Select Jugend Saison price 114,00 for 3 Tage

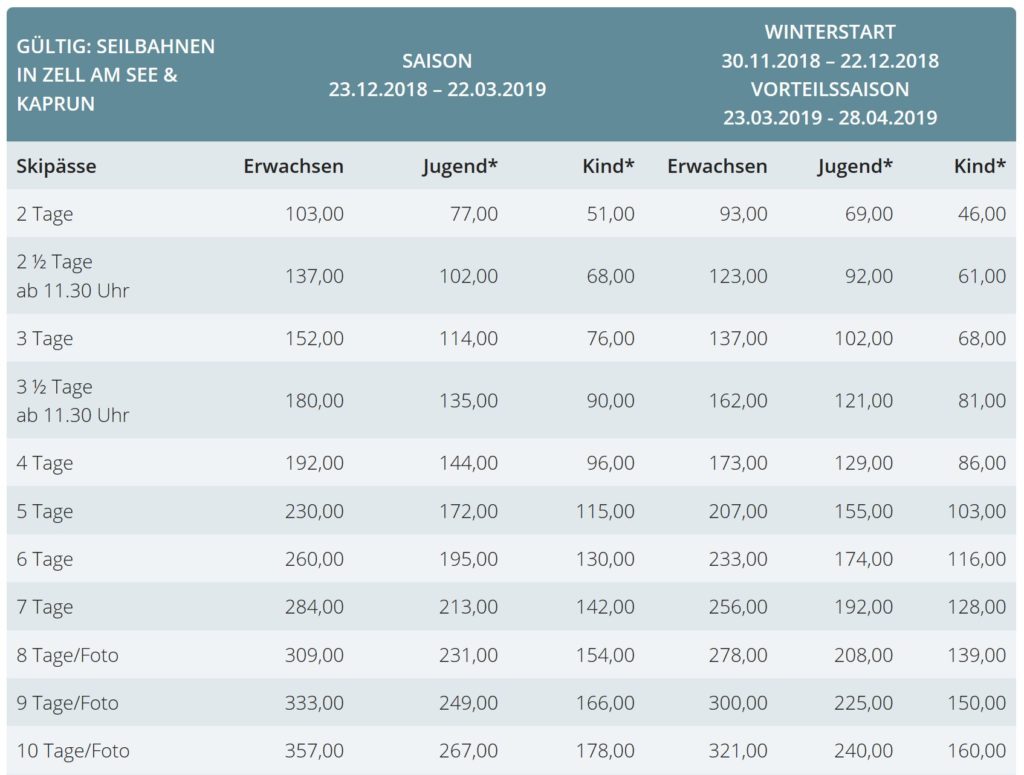click(x=468, y=338)
